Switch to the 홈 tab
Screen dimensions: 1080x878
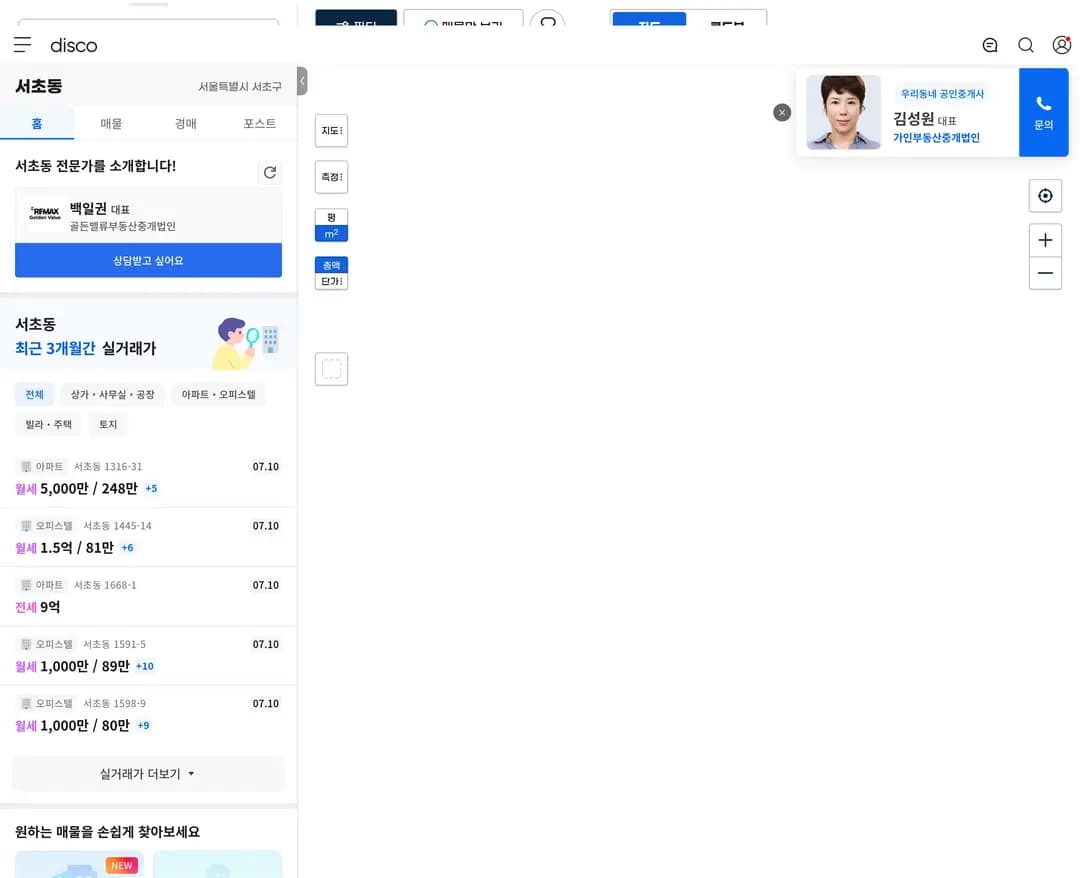pyautogui.click(x=37, y=123)
